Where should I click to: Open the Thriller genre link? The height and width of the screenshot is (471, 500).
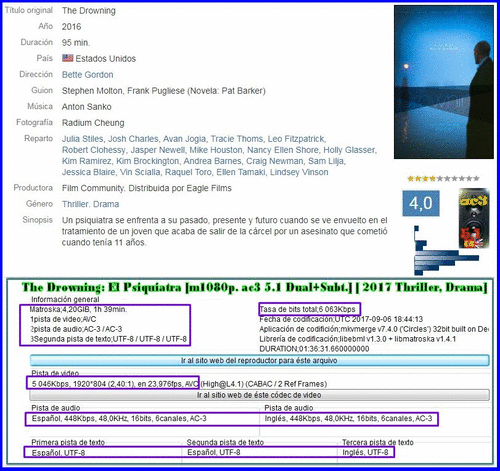pos(75,204)
